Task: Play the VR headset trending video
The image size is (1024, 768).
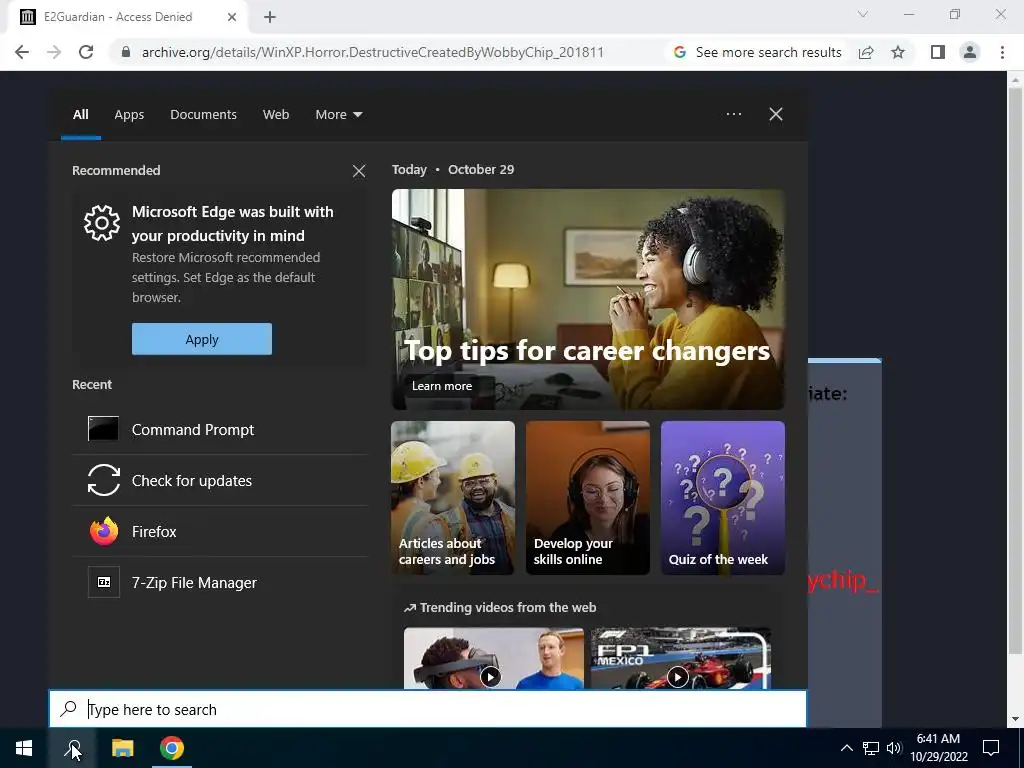Action: click(493, 658)
